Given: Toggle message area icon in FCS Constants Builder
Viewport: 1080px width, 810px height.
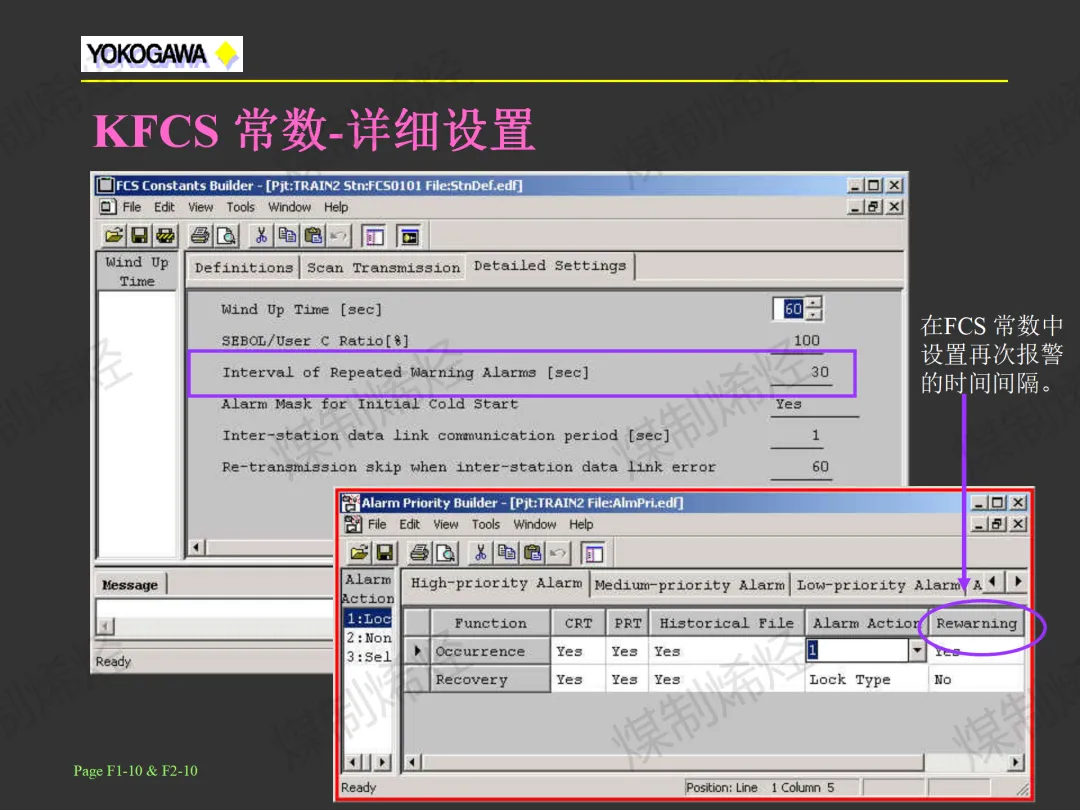Looking at the screenshot, I should 409,237.
